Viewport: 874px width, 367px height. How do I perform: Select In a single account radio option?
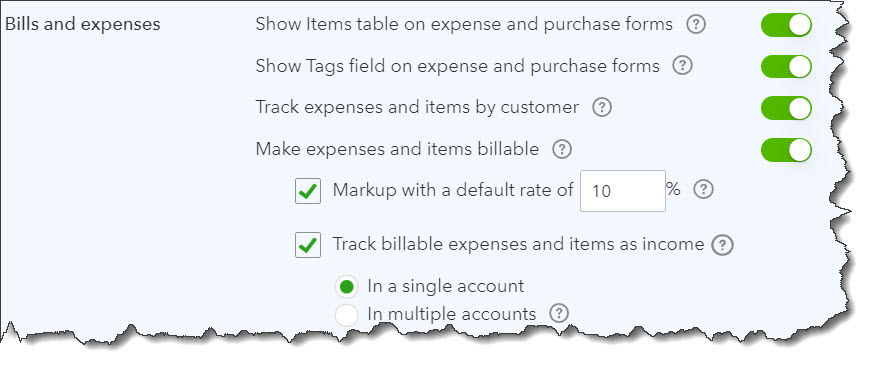tap(346, 287)
